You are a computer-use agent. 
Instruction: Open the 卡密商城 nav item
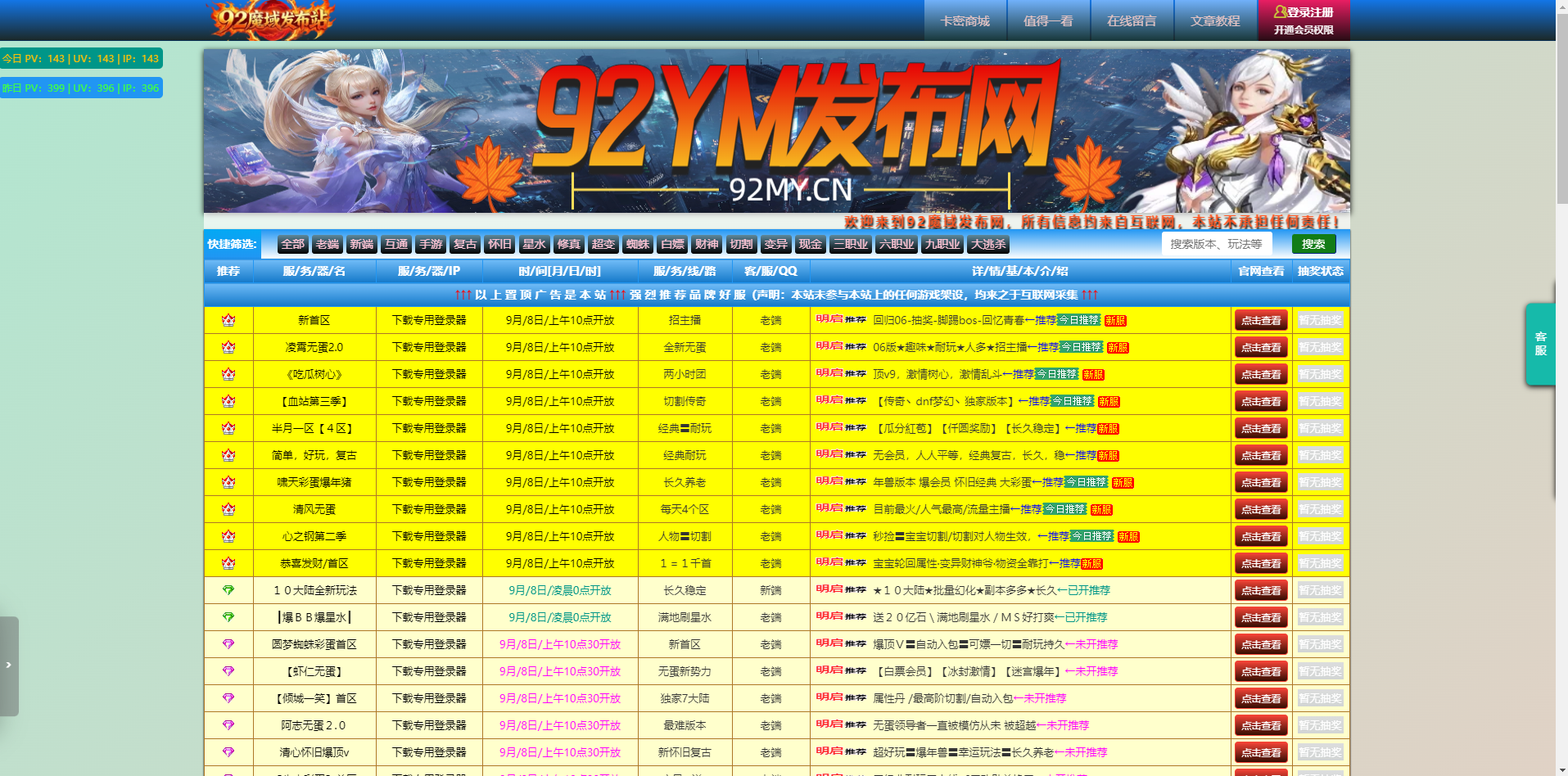click(965, 20)
